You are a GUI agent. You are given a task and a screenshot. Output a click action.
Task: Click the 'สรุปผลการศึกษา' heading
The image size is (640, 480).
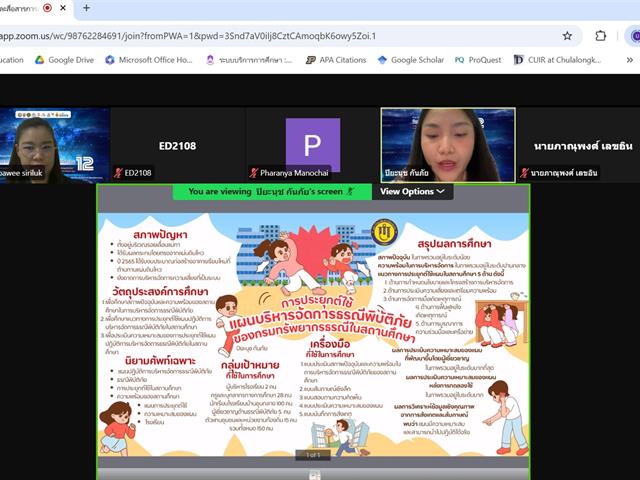point(454,244)
